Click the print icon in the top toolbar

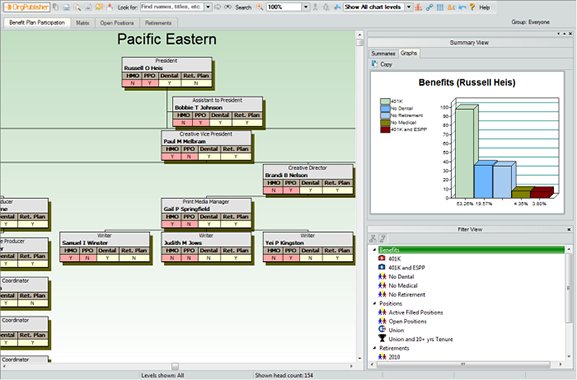[67, 7]
